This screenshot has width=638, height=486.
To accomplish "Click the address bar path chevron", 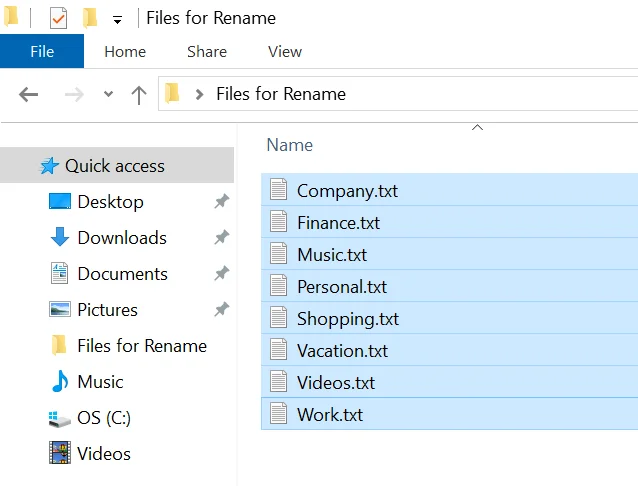I will point(200,95).
